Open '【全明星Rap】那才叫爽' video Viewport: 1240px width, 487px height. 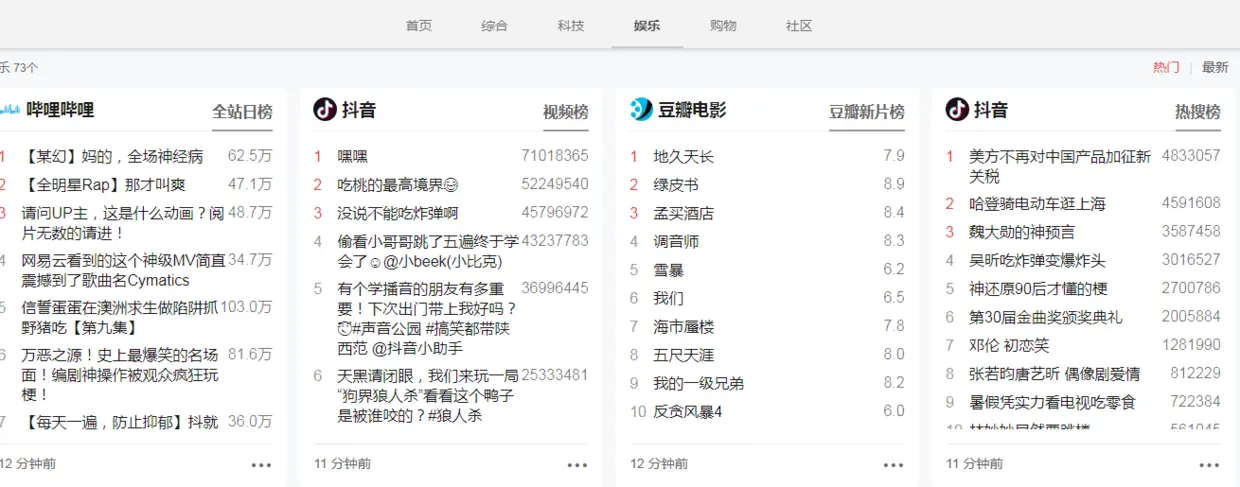(104, 185)
